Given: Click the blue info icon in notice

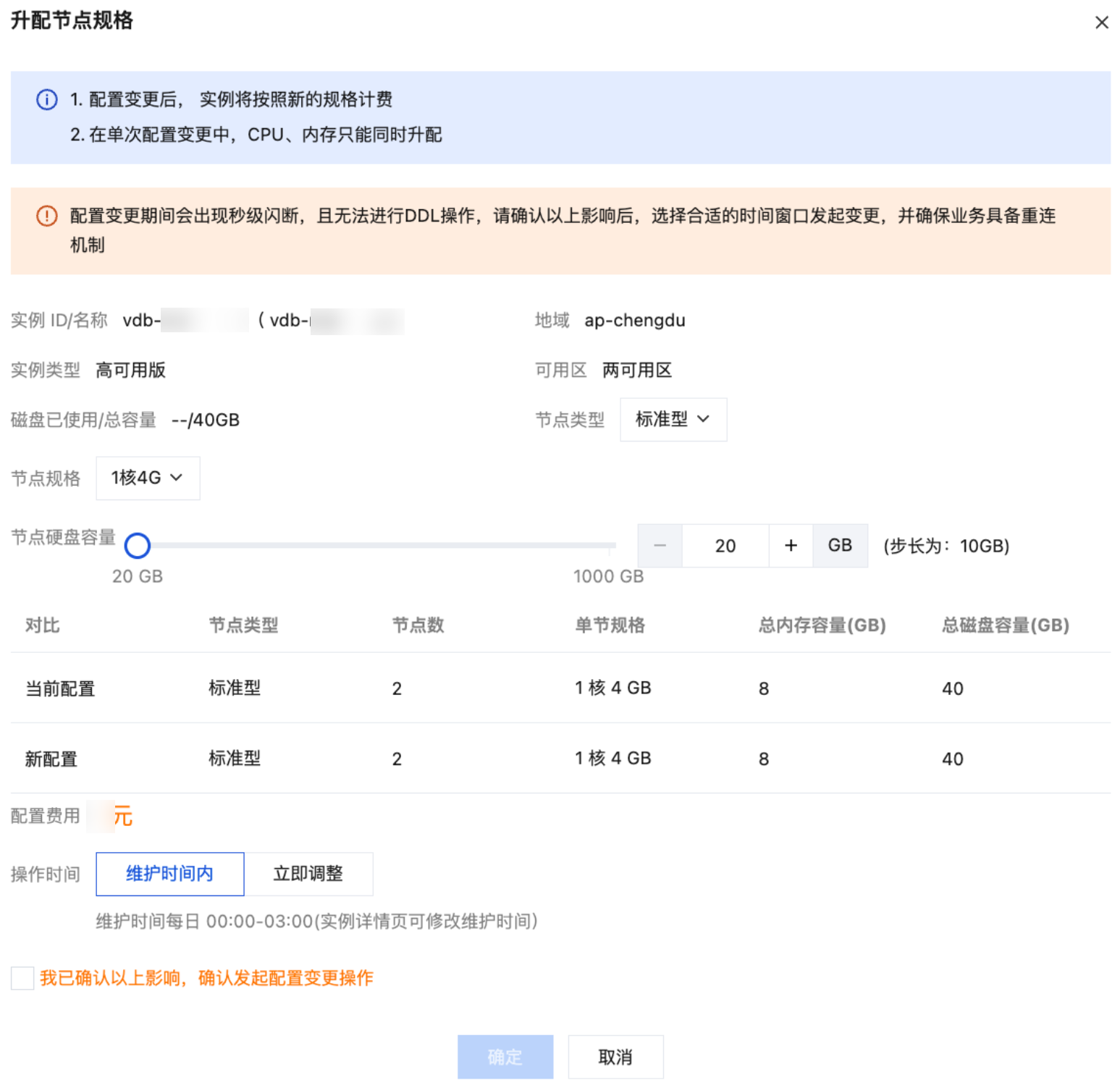Looking at the screenshot, I should pos(47,100).
